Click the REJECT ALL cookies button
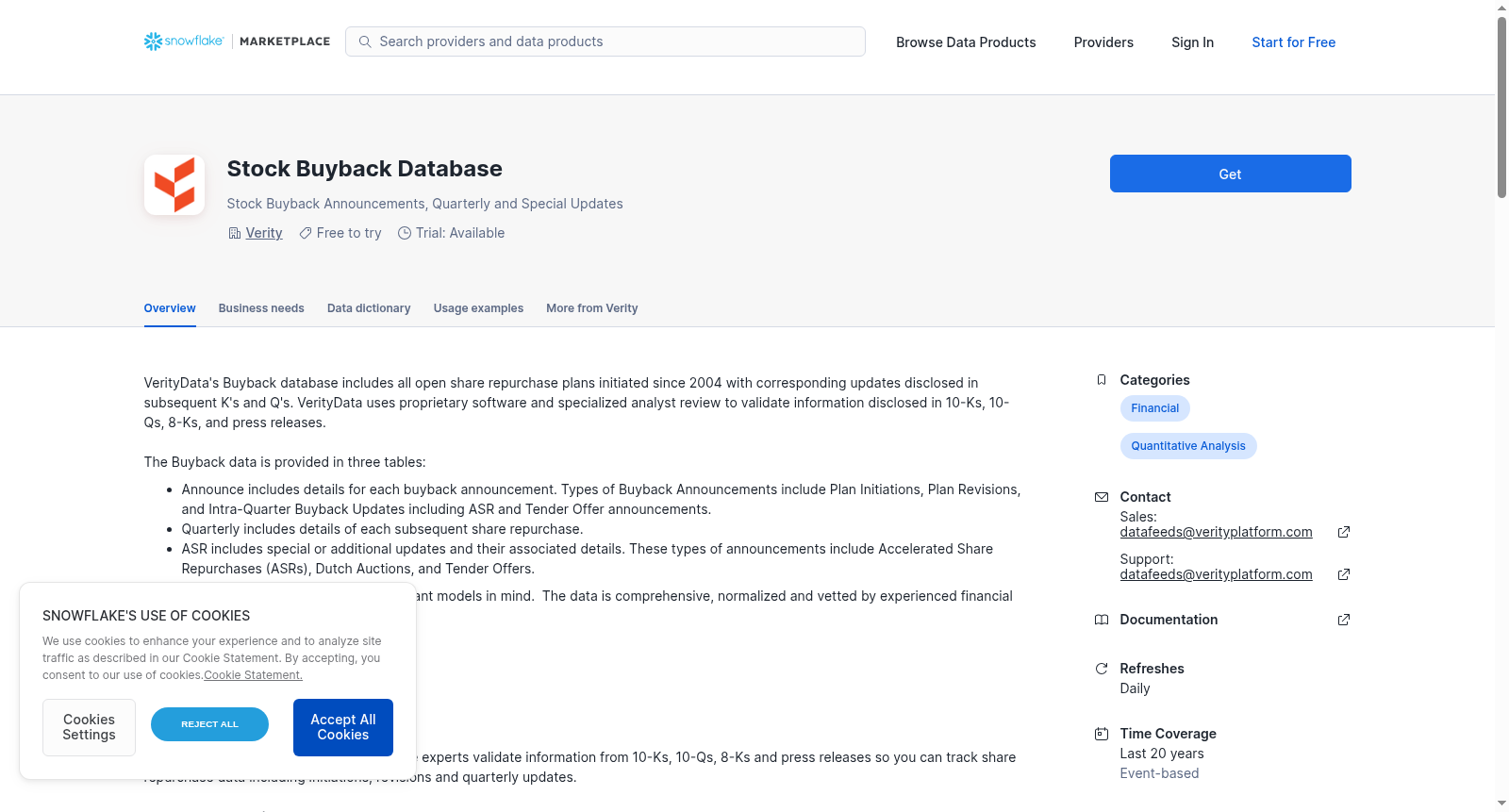The height and width of the screenshot is (812, 1509). 209,724
